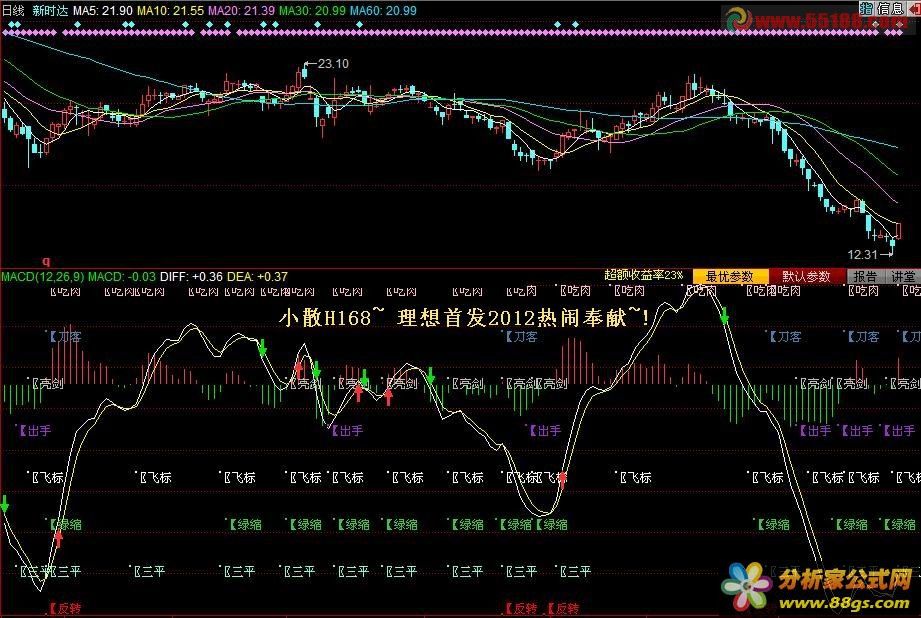Click the MACD(12,26,9) indicator name
This screenshot has width=921, height=618.
43,276
